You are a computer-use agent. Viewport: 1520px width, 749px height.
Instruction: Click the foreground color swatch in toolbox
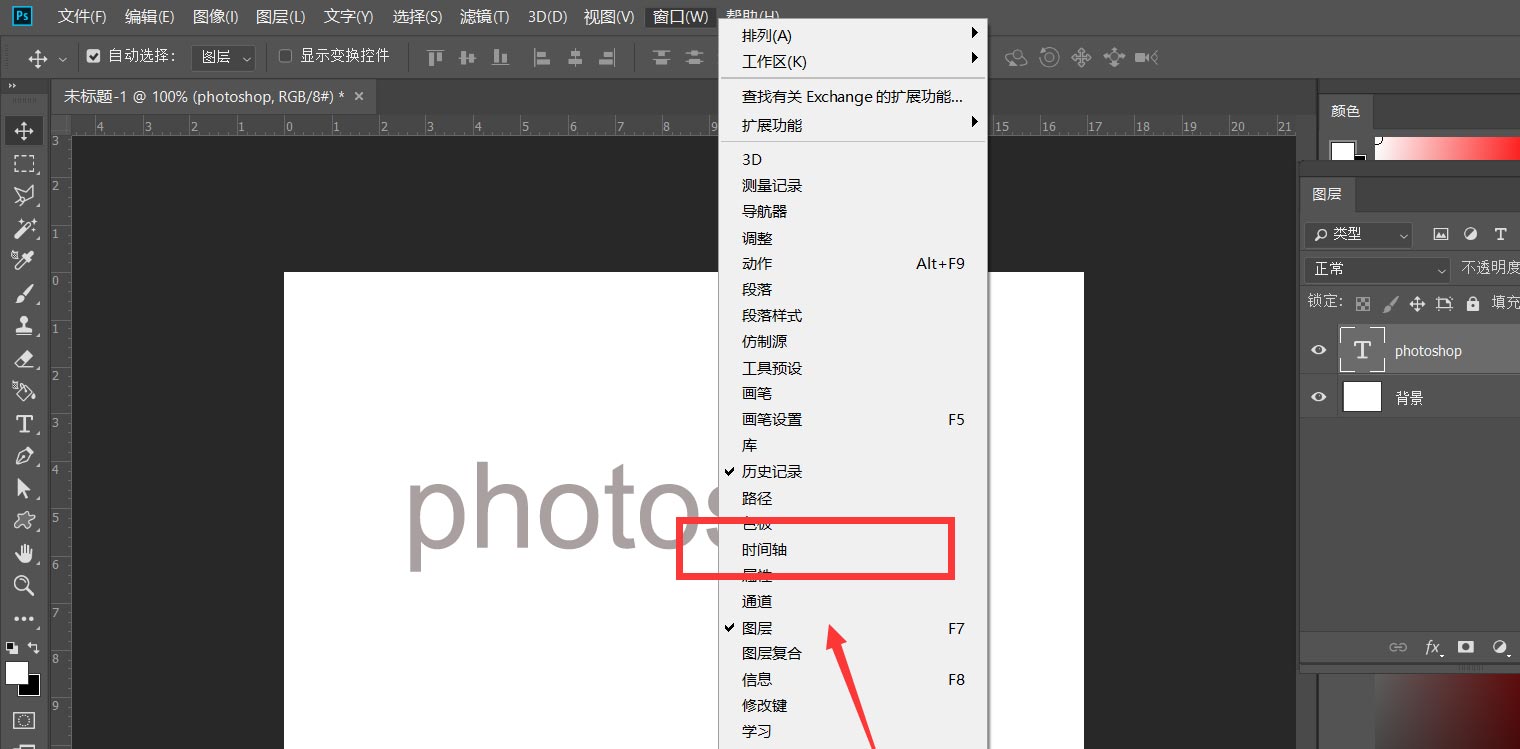tap(17, 673)
